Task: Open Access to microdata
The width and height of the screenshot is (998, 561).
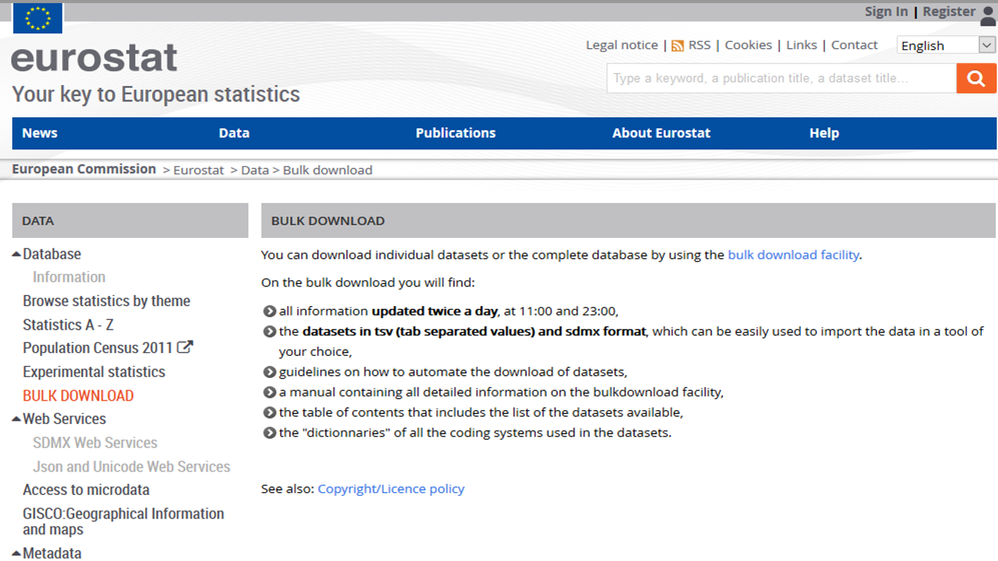Action: click(86, 490)
